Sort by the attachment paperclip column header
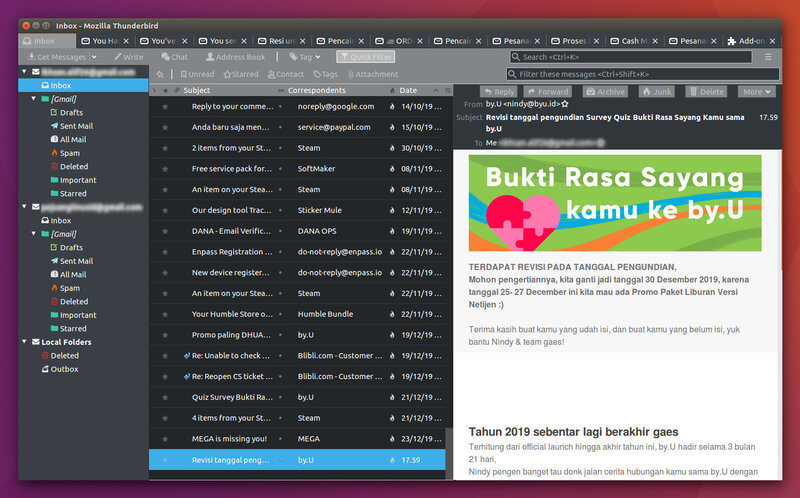This screenshot has height=498, width=800. (x=176, y=90)
